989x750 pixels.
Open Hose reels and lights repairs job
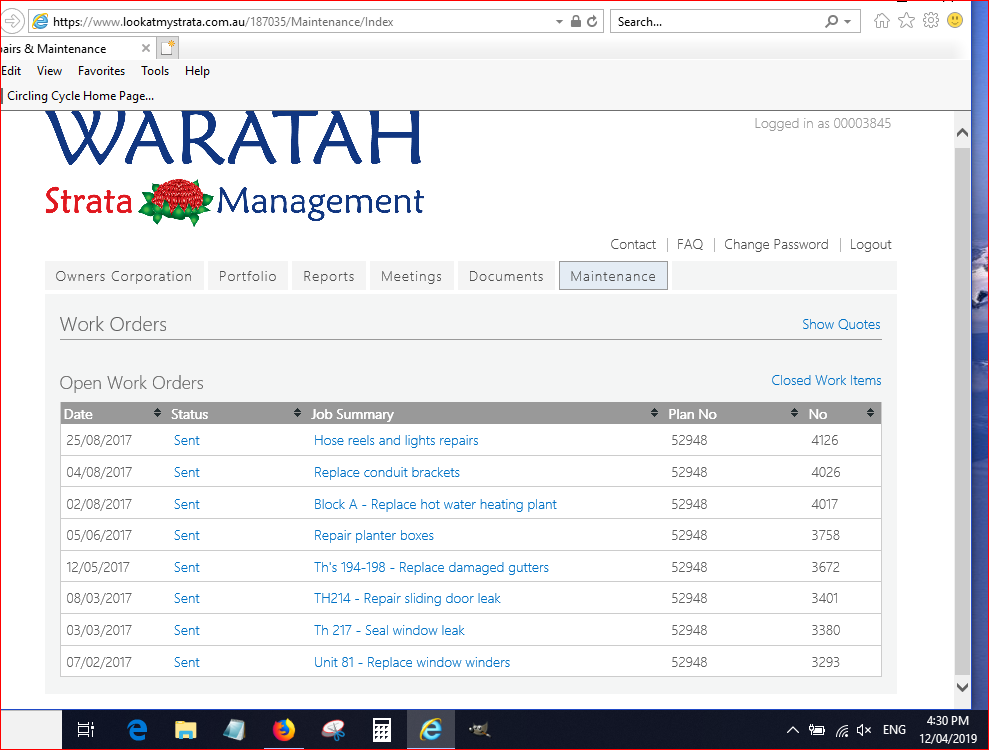click(396, 440)
